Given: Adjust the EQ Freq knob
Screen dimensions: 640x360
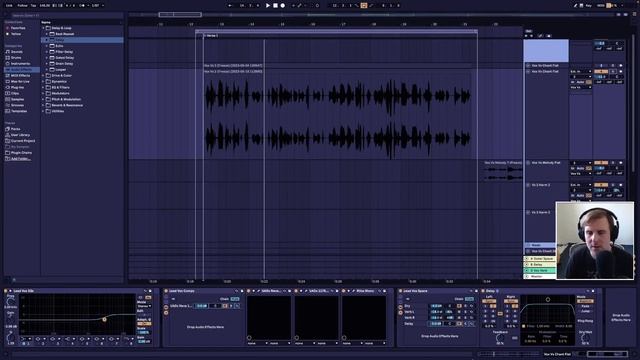Looking at the screenshot, I should coord(10,302).
